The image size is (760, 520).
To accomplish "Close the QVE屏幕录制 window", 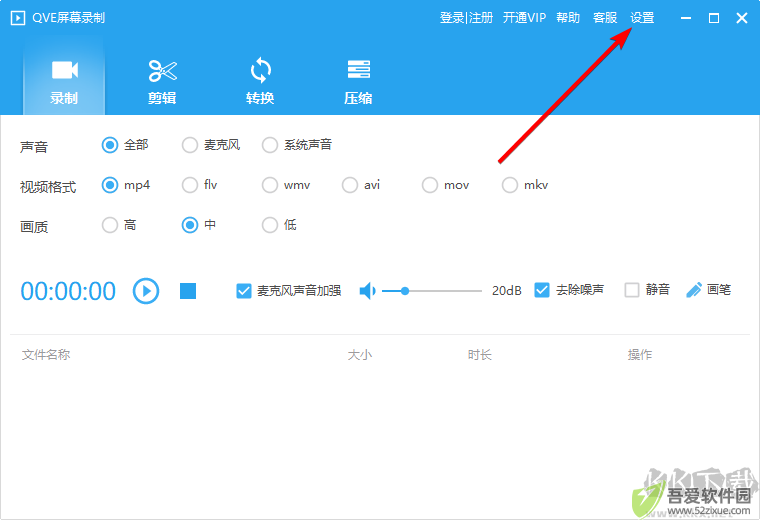I will 742,18.
